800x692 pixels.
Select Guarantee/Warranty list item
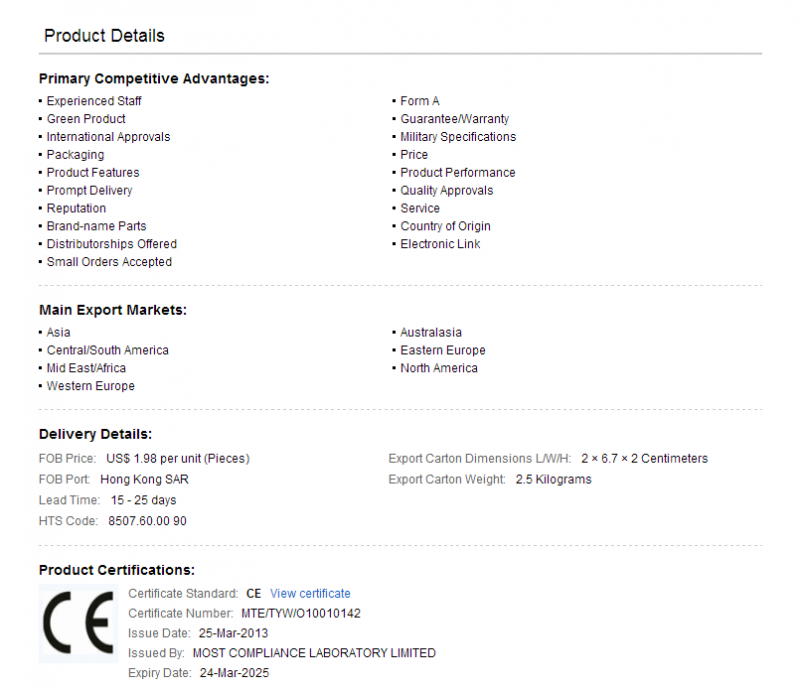click(x=454, y=119)
